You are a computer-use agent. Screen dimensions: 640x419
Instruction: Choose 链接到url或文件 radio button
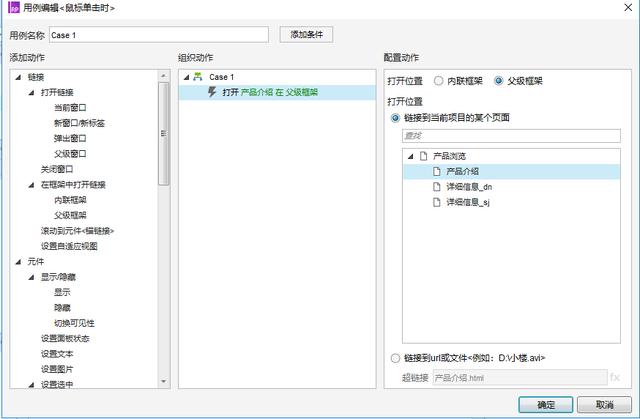(x=395, y=358)
